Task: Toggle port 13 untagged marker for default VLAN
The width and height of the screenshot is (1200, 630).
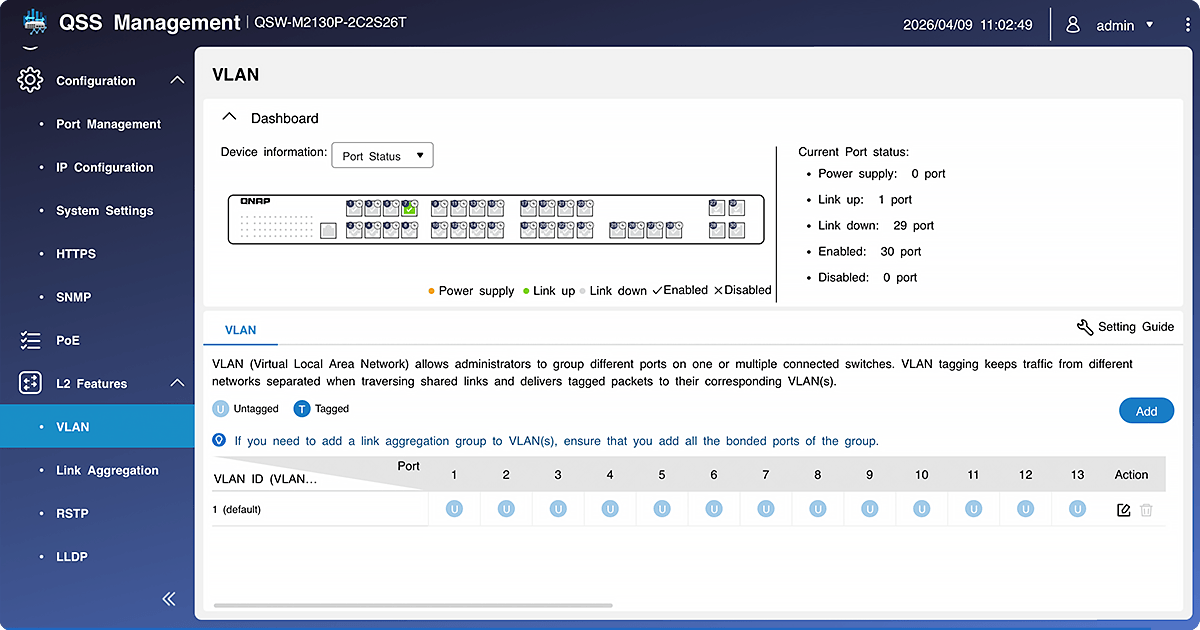Action: (x=1077, y=509)
